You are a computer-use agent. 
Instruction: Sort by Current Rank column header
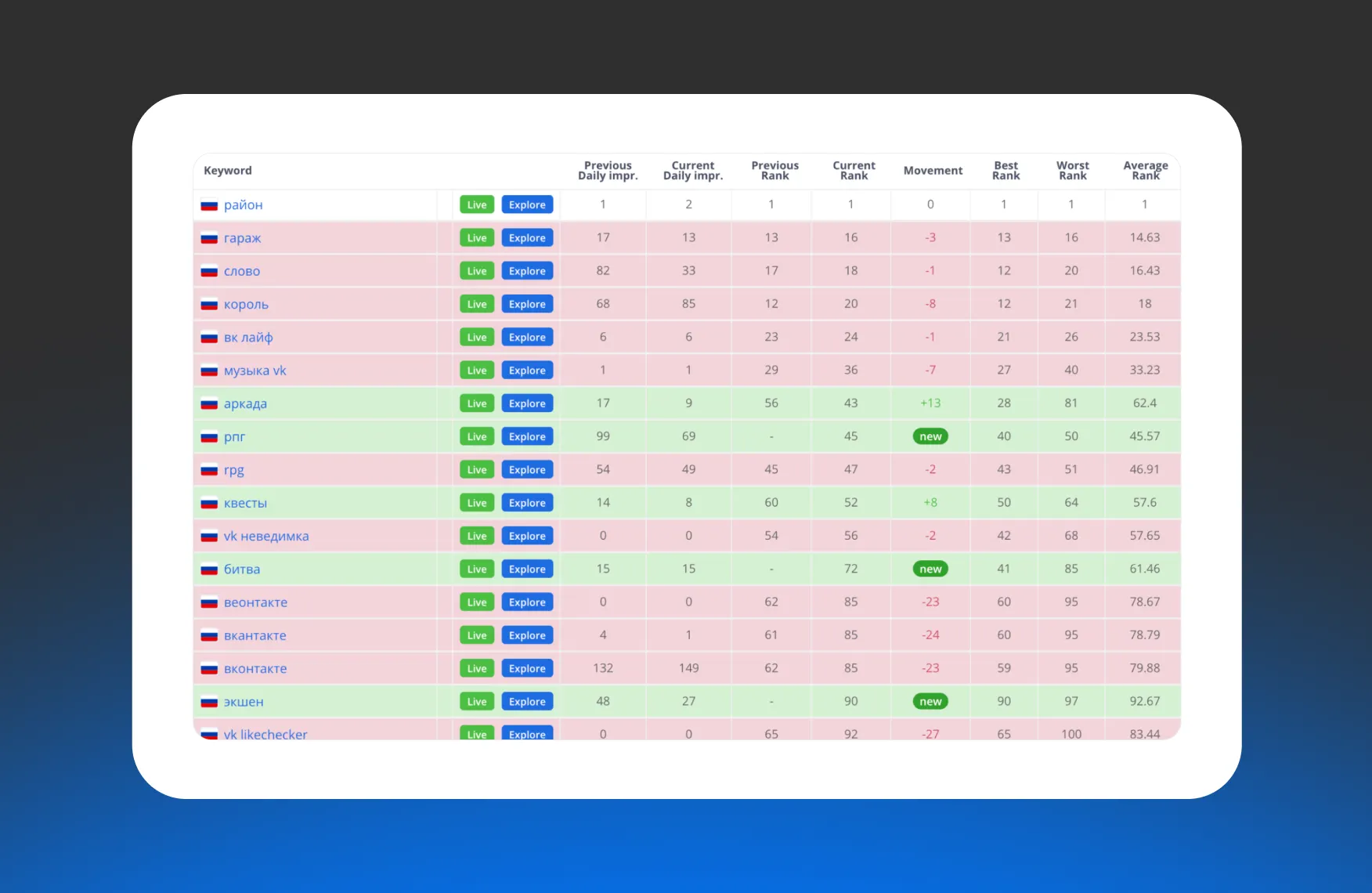tap(854, 171)
